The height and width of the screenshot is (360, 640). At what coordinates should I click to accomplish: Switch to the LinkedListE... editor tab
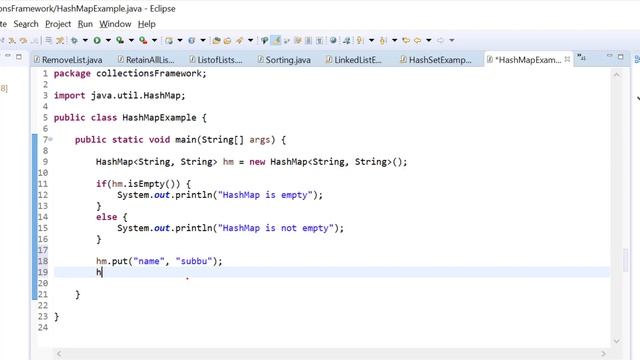tap(353, 60)
